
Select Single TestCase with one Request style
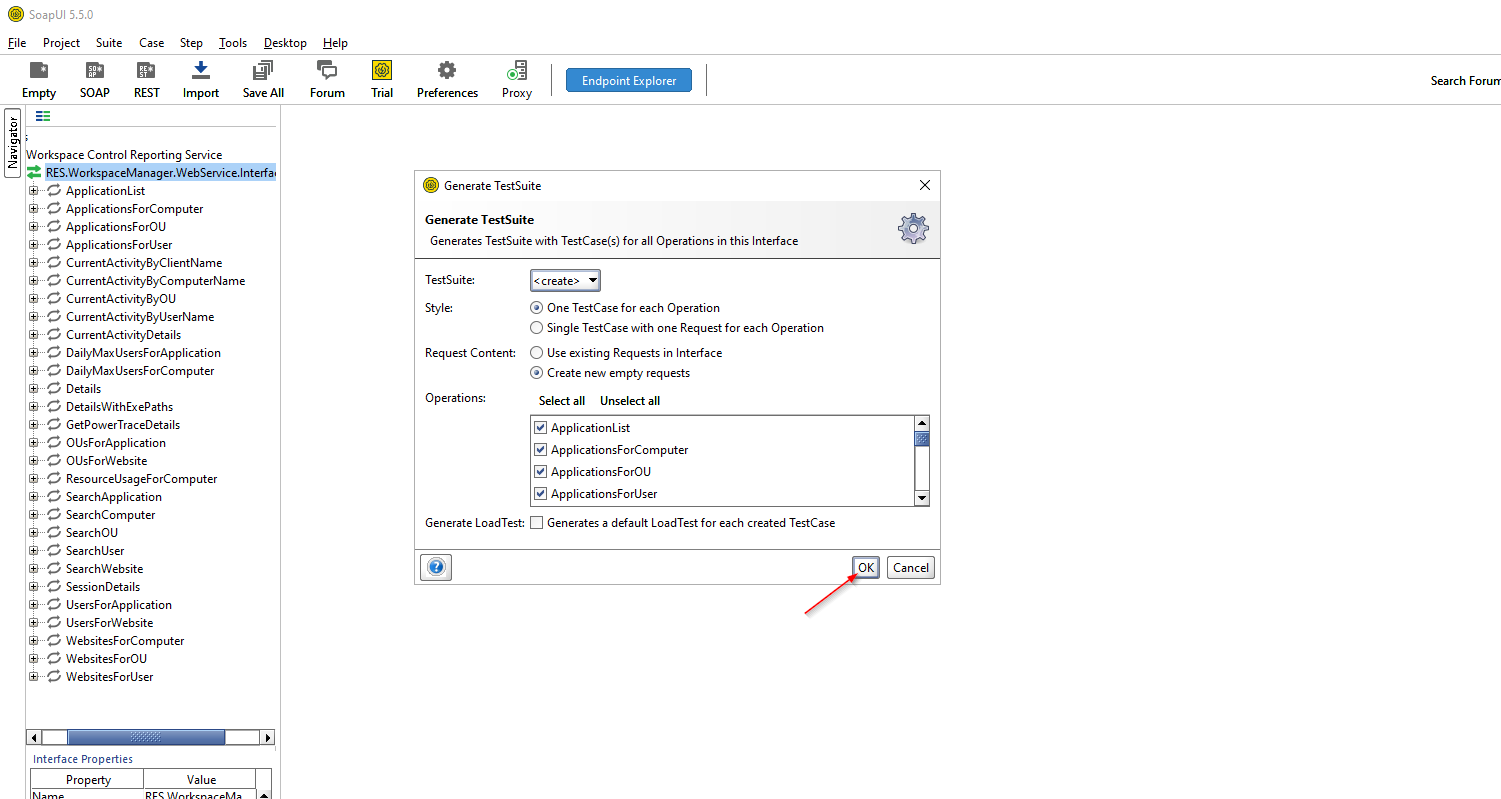coord(537,327)
